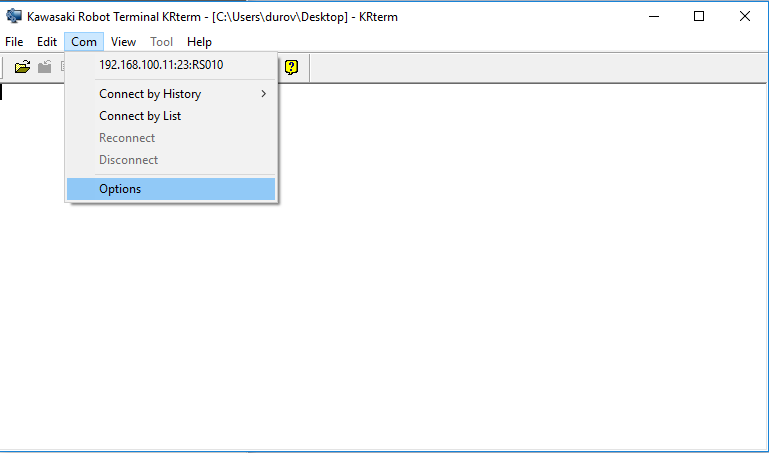Minimize the KRterm window
Image resolution: width=769 pixels, height=454 pixels.
coord(654,16)
